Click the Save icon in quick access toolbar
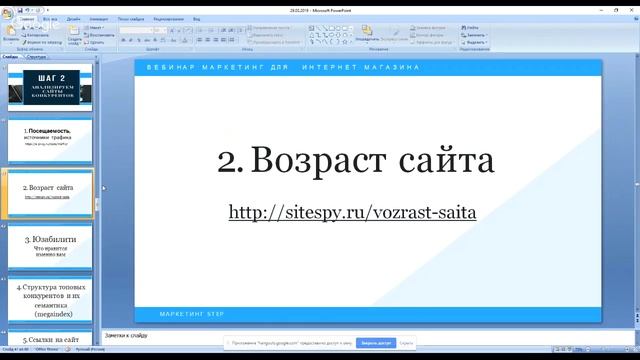 [20, 10]
